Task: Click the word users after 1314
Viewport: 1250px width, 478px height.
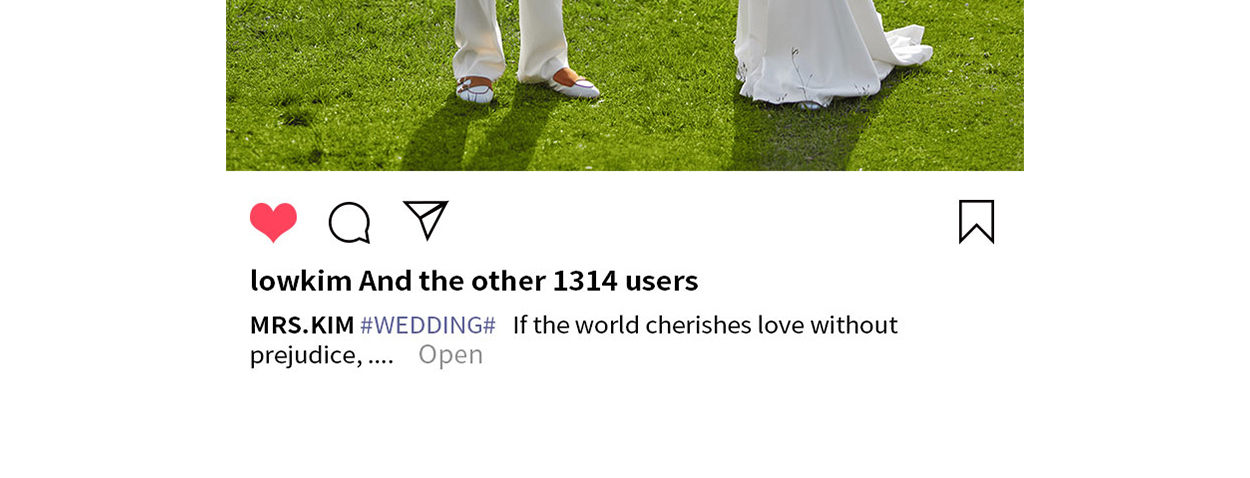Action: click(x=661, y=281)
